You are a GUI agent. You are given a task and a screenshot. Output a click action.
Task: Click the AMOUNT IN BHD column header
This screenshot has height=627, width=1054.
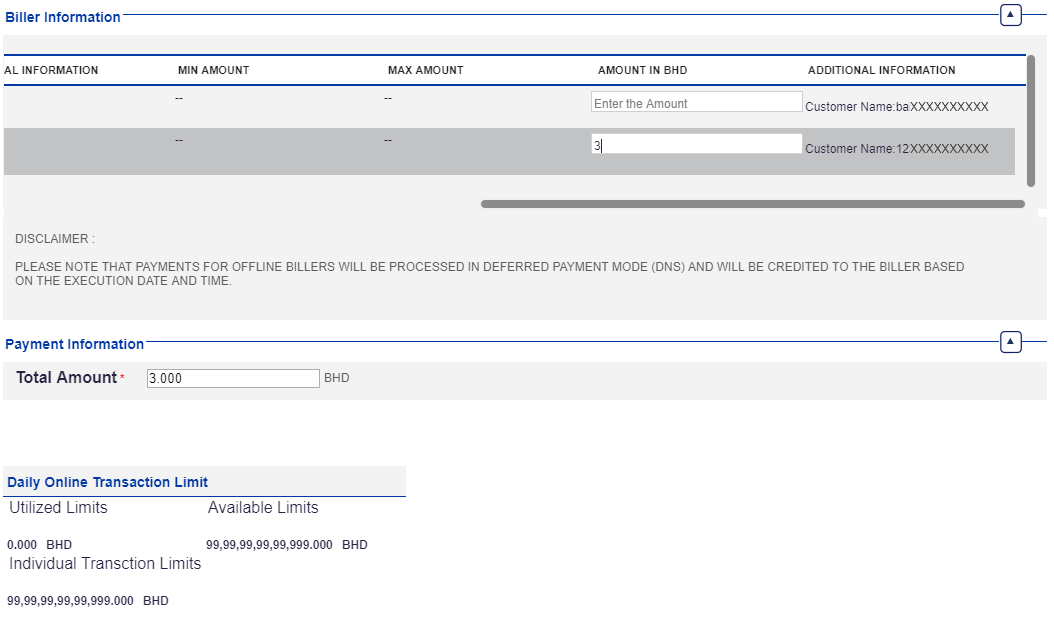642,70
